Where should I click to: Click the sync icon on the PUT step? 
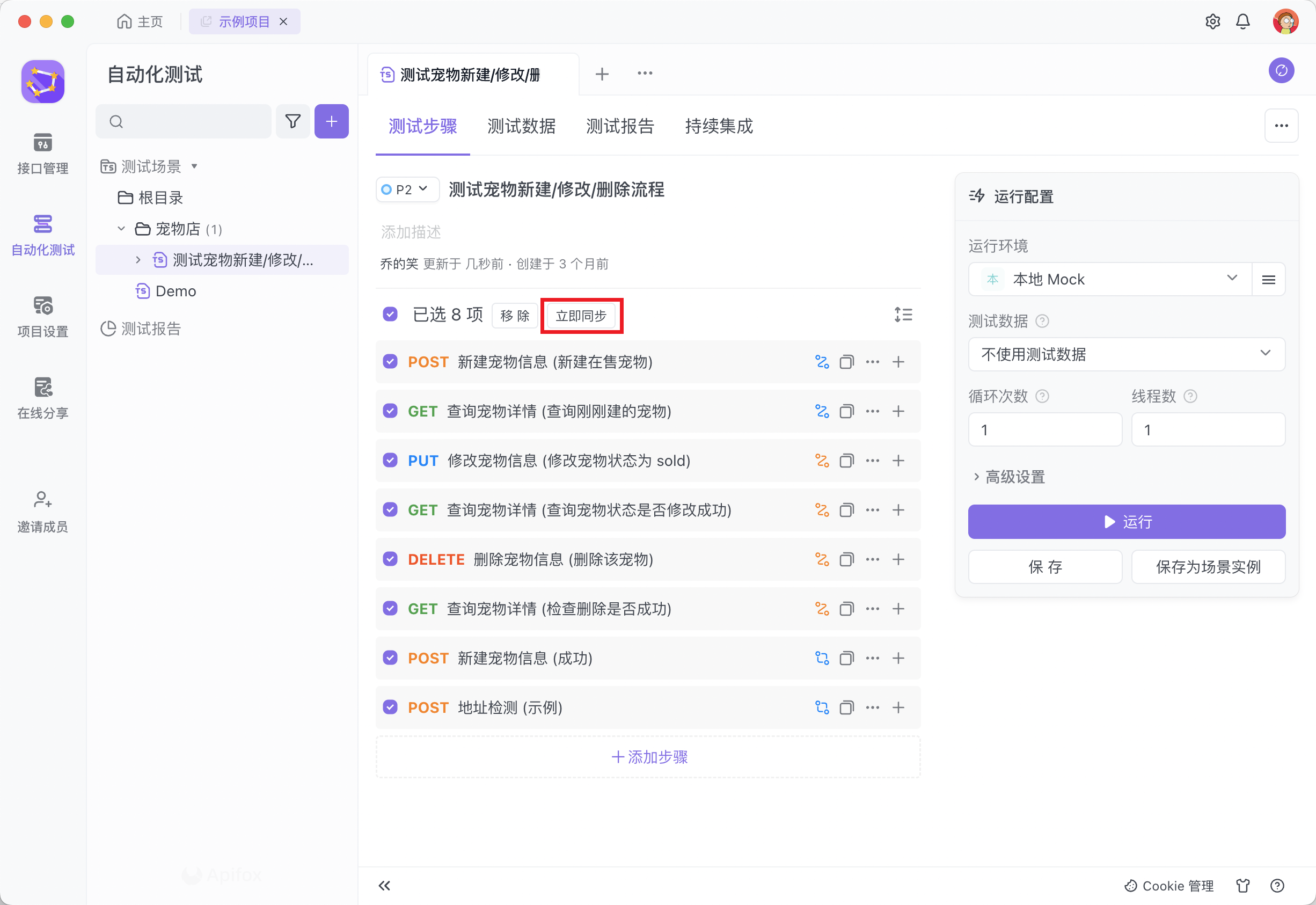pos(822,461)
